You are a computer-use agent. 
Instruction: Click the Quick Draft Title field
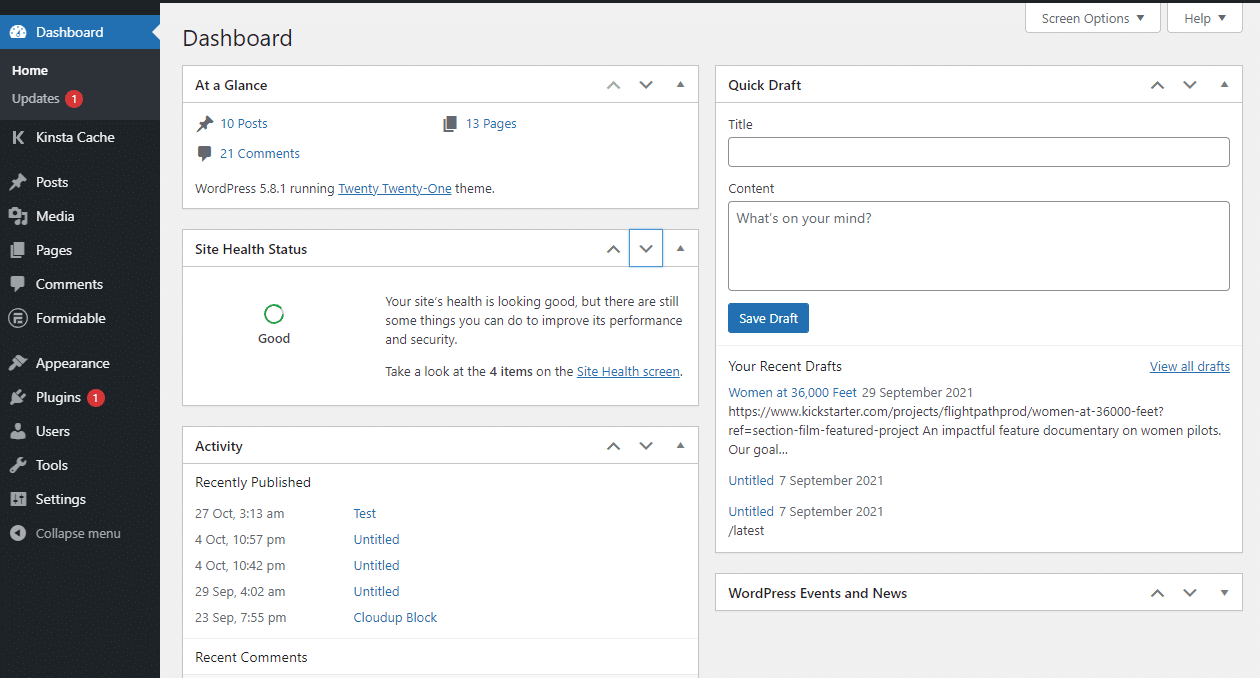(978, 152)
